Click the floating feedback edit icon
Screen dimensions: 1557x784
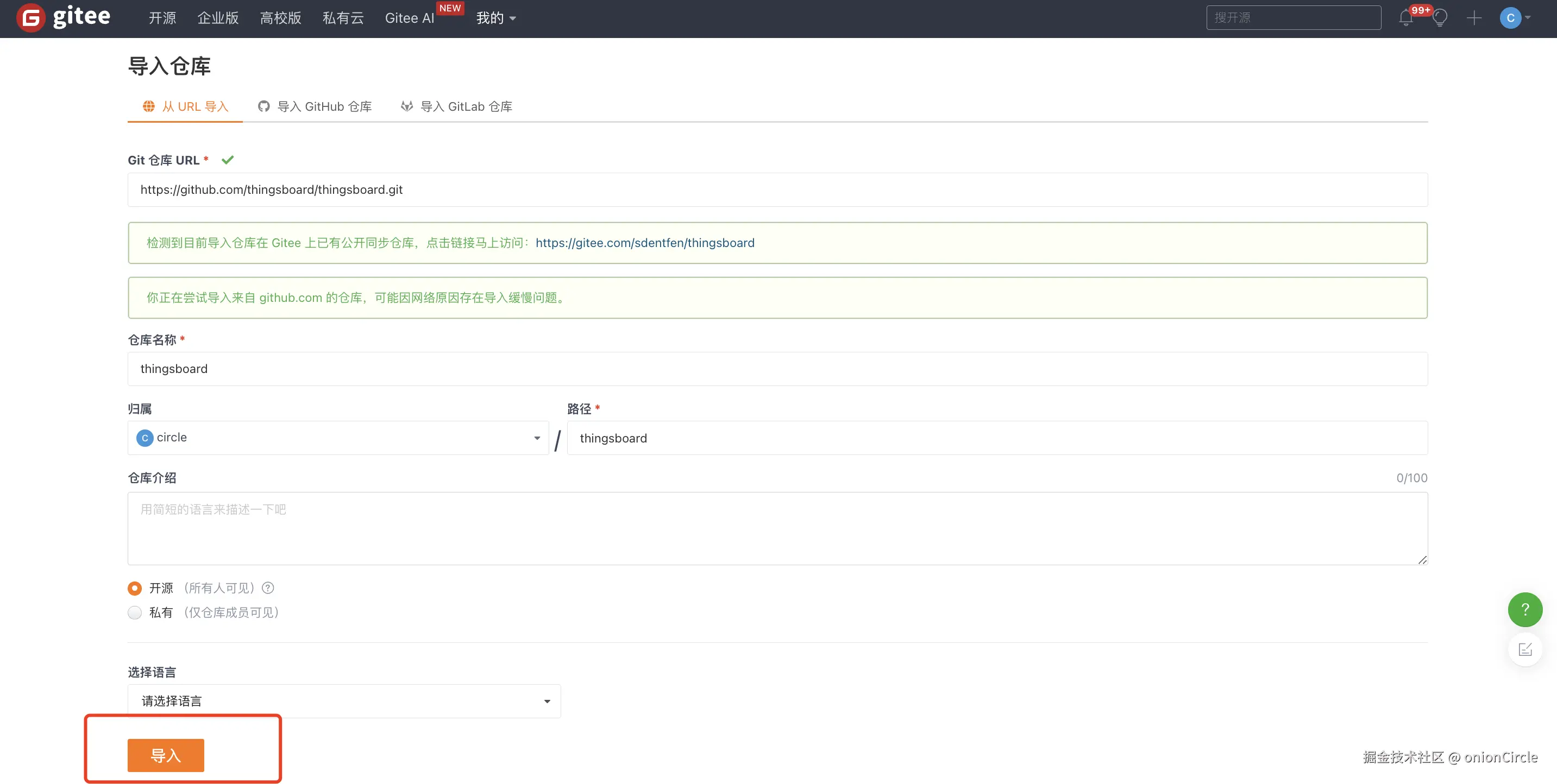click(1524, 649)
